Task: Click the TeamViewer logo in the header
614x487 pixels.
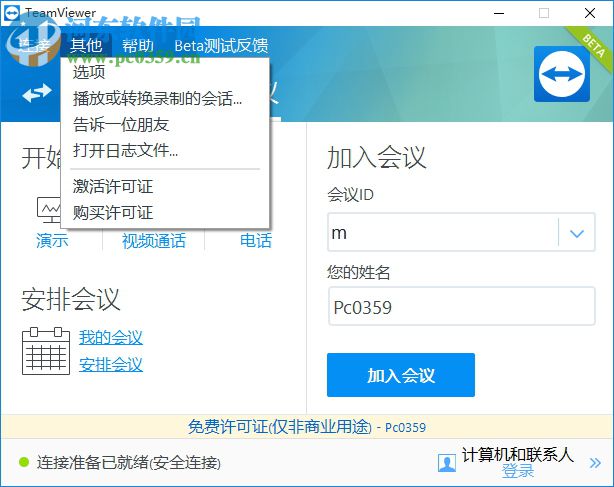Action: pyautogui.click(x=562, y=74)
